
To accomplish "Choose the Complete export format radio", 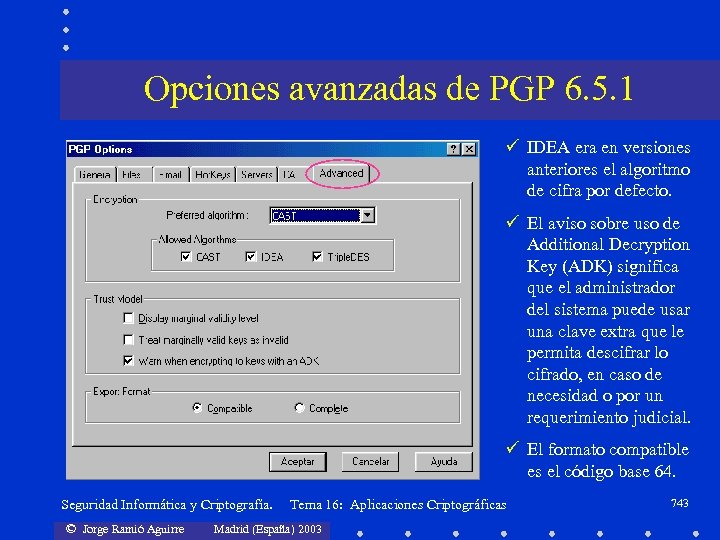I will pyautogui.click(x=299, y=408).
